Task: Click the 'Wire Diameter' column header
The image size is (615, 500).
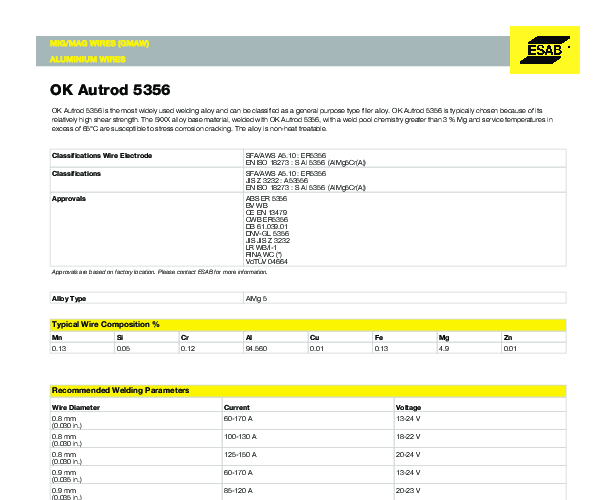Action: [x=76, y=408]
